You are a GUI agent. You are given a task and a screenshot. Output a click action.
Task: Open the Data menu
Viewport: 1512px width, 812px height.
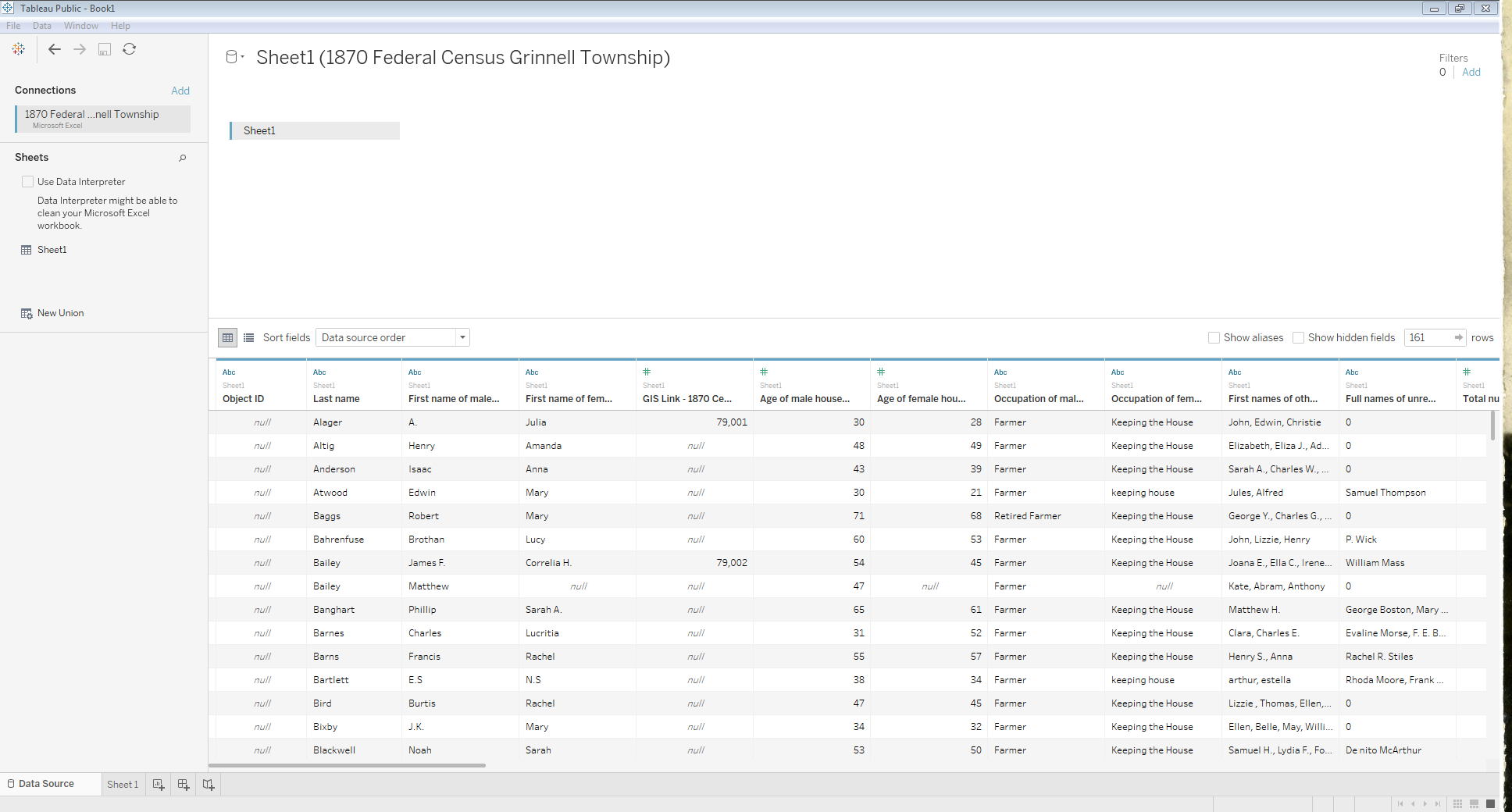[x=42, y=26]
